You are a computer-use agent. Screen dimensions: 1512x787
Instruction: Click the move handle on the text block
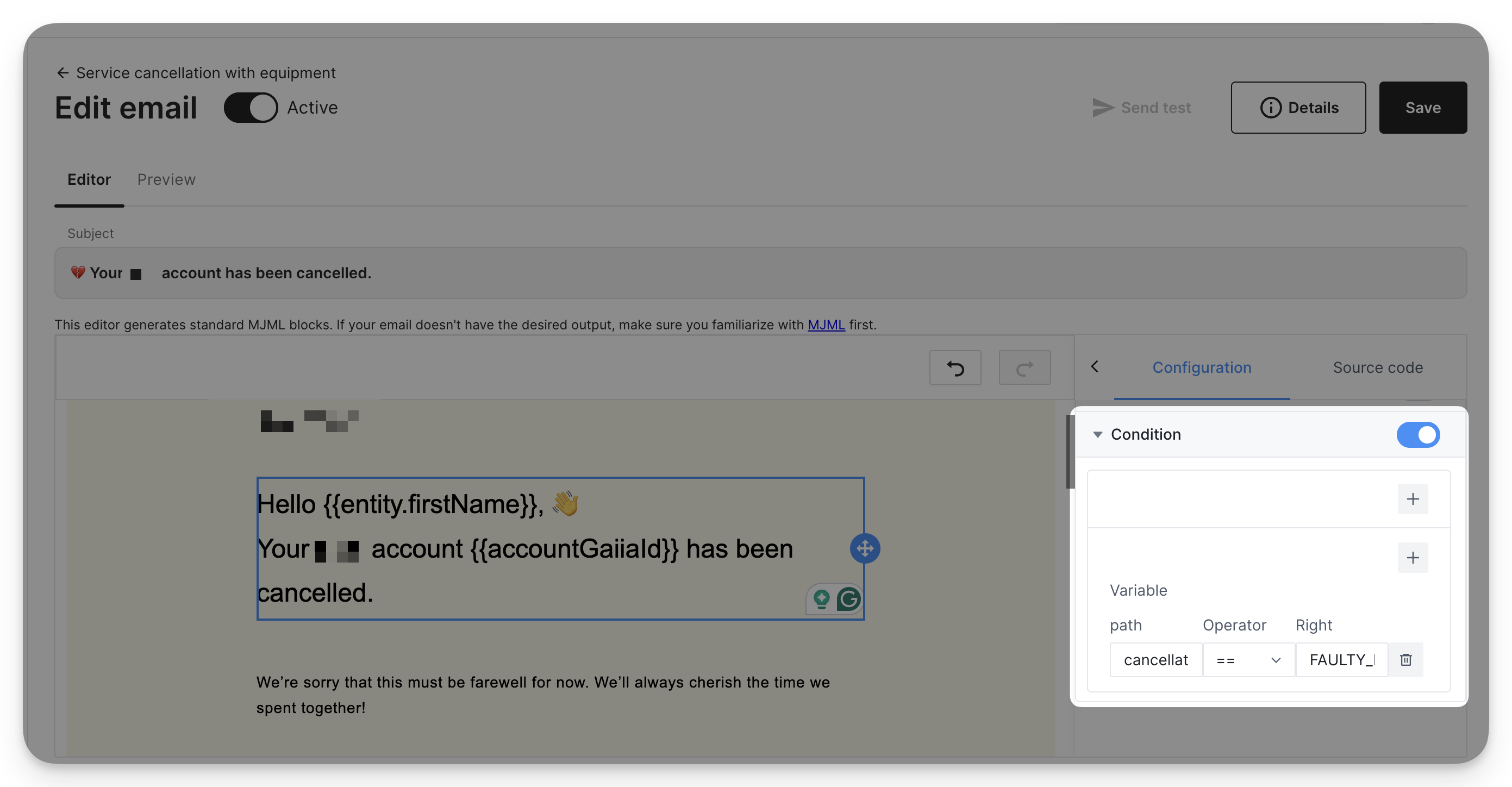(865, 548)
